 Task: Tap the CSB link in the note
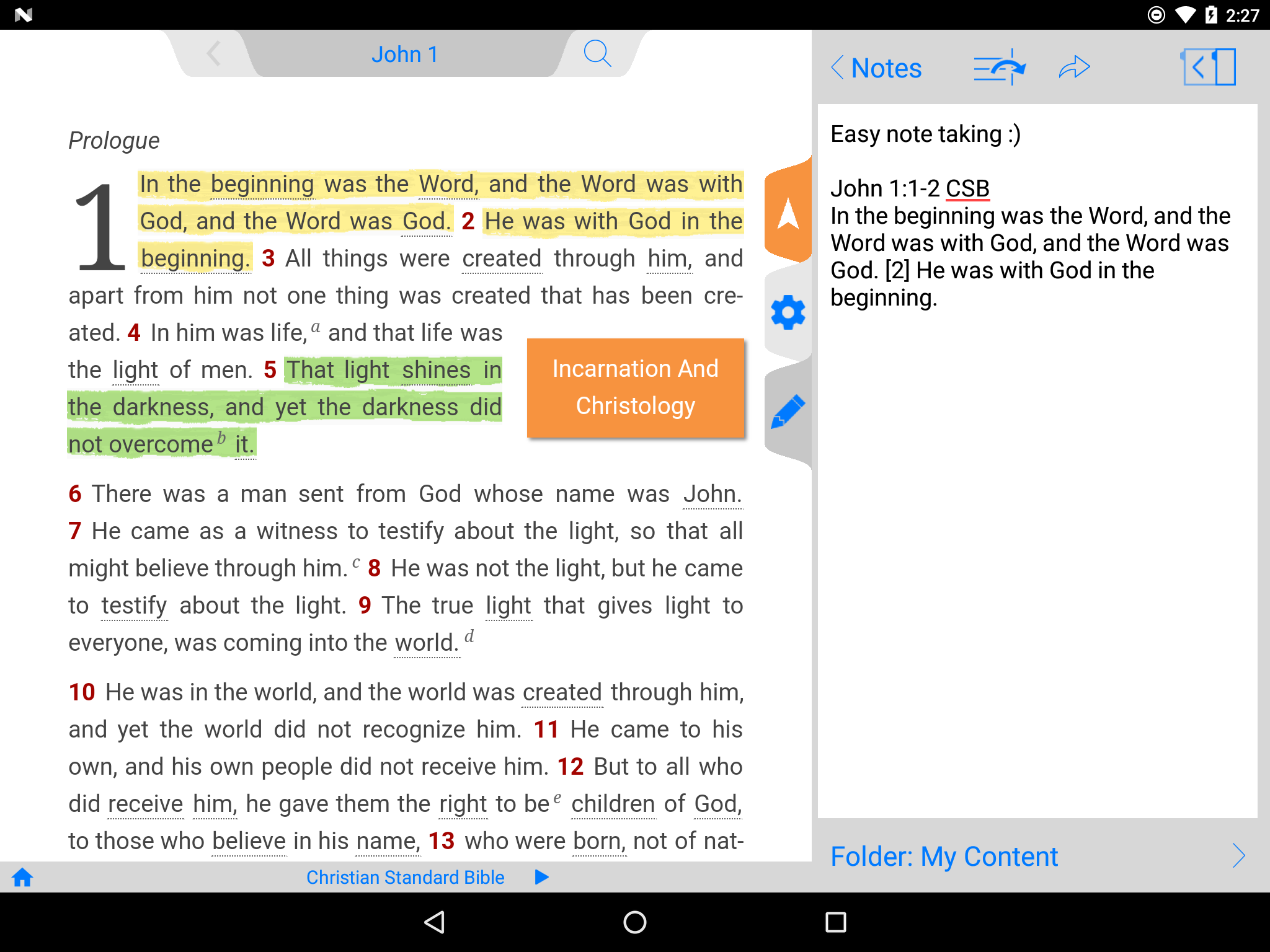(x=967, y=188)
